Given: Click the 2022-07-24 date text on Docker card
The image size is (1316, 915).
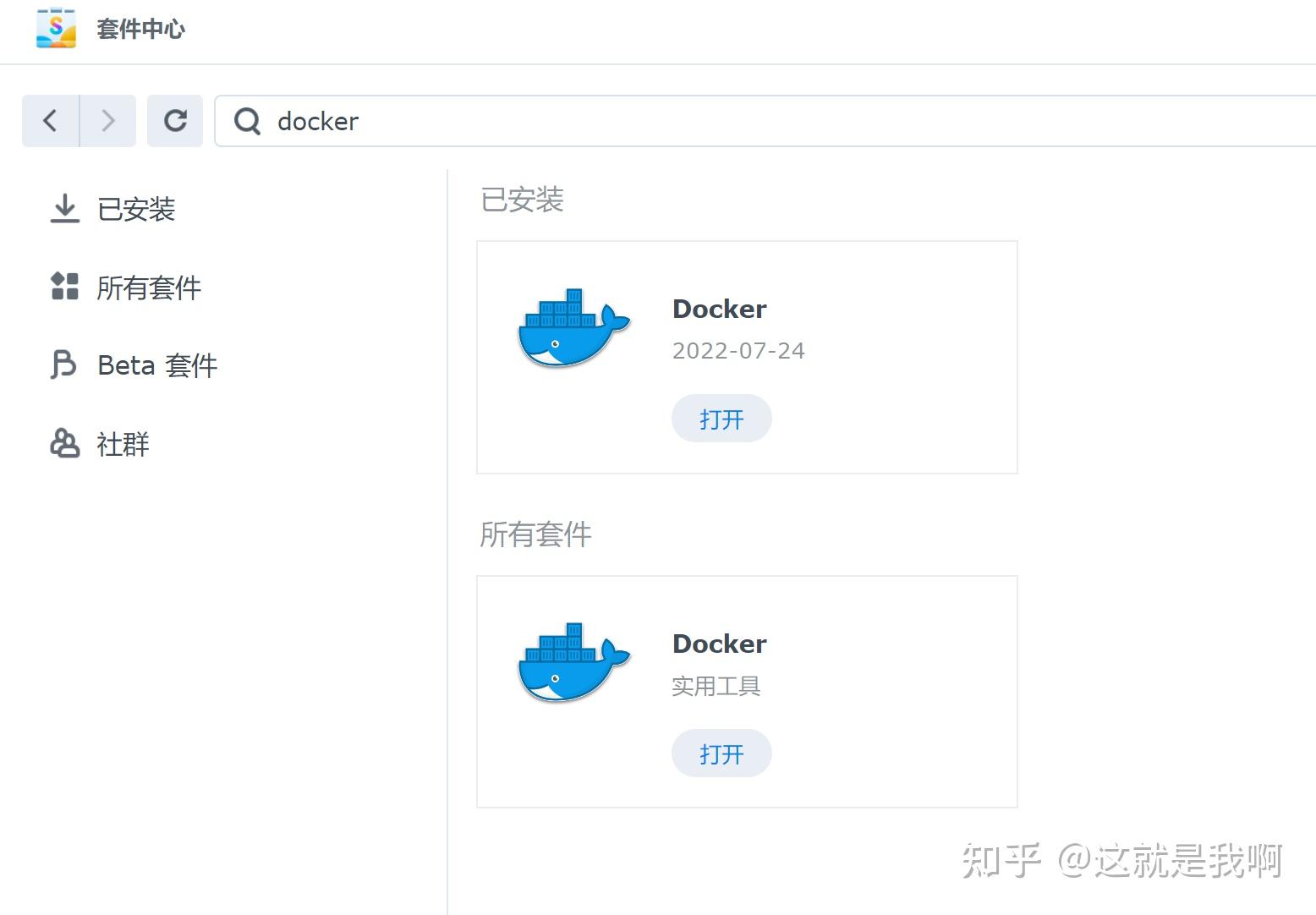Looking at the screenshot, I should point(738,350).
